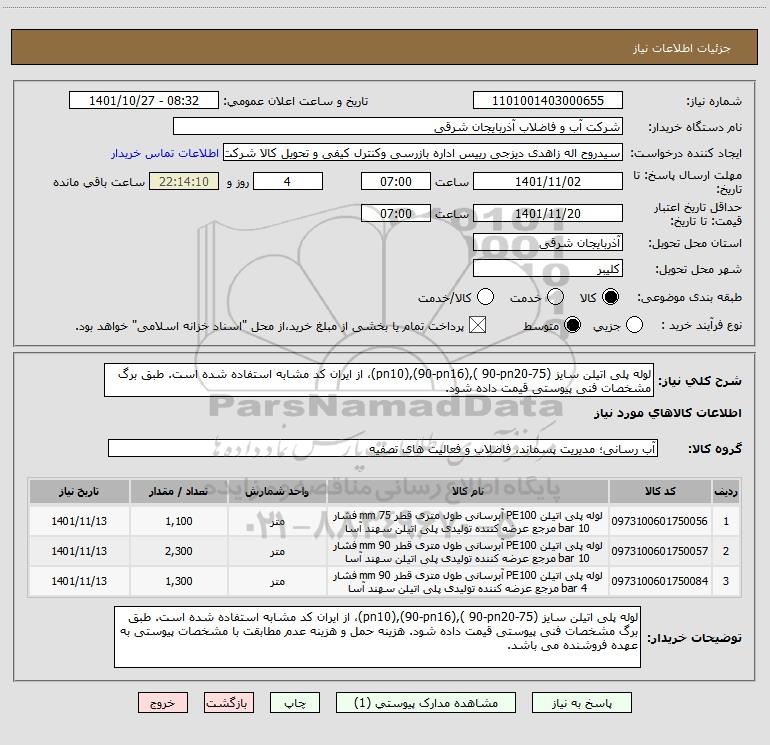Click quantity 2,300 in row 2
This screenshot has height=745, width=770.
coord(179,552)
